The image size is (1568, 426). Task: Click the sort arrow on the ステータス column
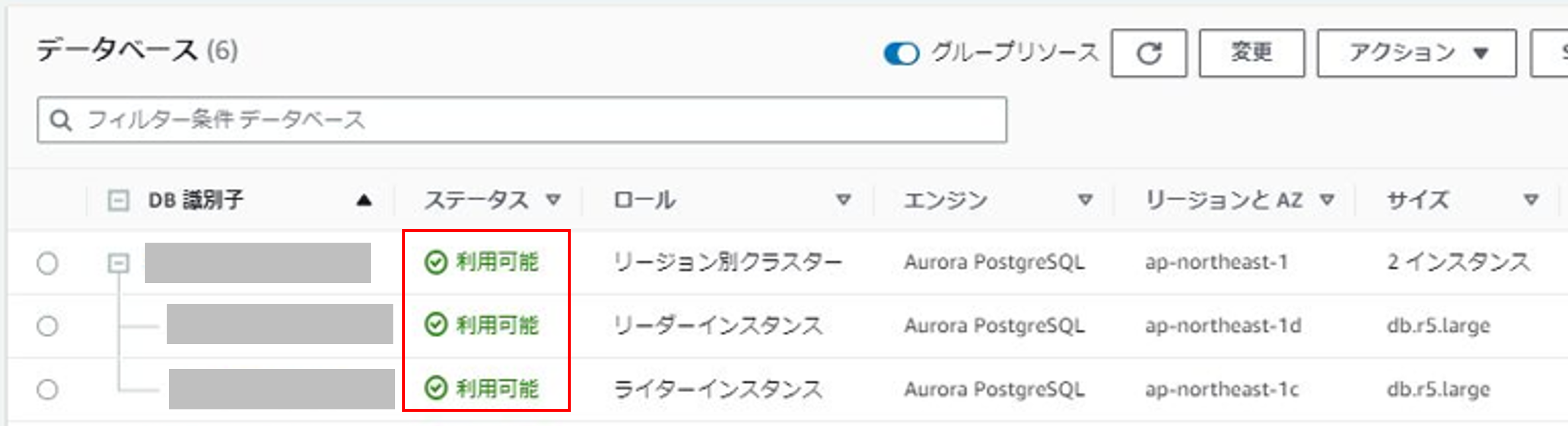[553, 201]
